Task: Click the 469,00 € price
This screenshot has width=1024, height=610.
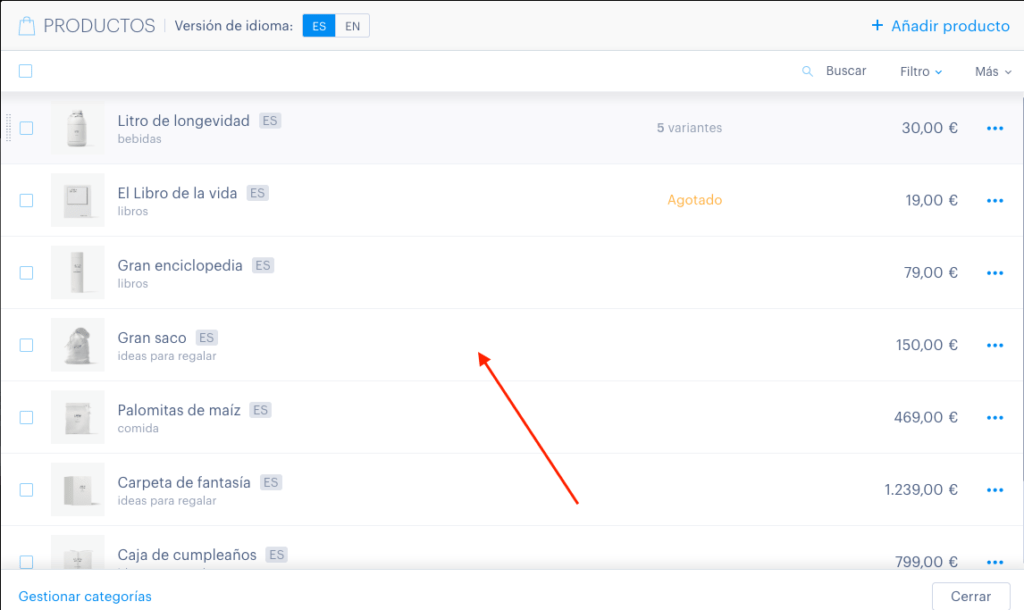Action: pyautogui.click(x=925, y=417)
